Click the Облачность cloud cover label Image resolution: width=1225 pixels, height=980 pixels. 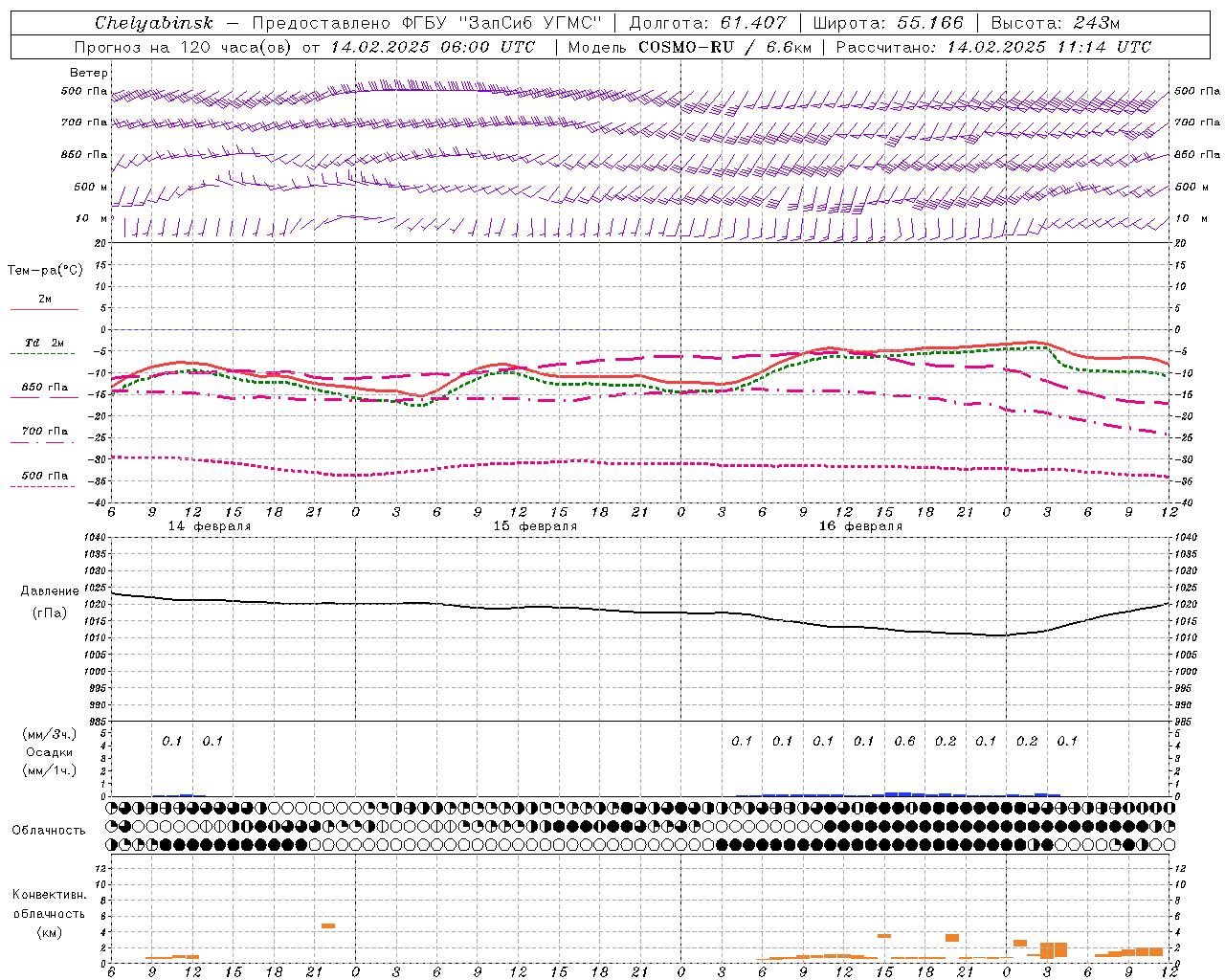point(49,831)
